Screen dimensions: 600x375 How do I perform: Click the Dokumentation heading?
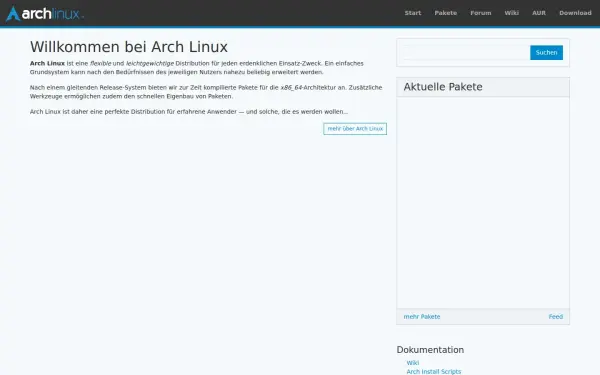click(x=430, y=350)
